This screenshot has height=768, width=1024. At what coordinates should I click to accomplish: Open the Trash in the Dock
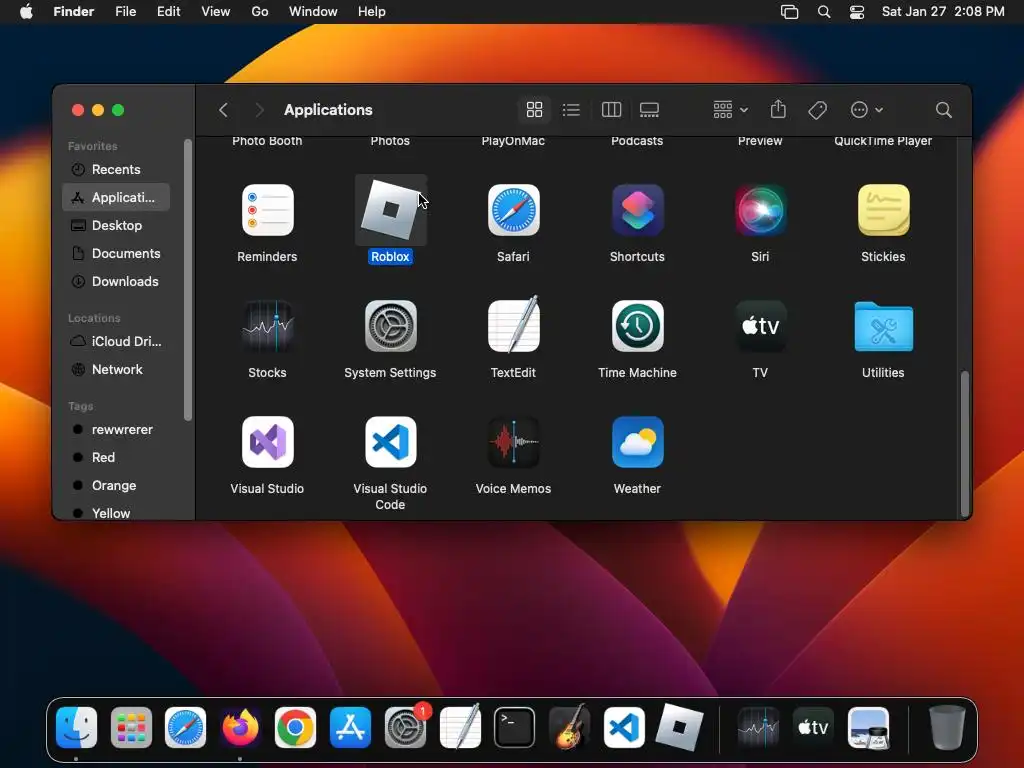point(947,727)
